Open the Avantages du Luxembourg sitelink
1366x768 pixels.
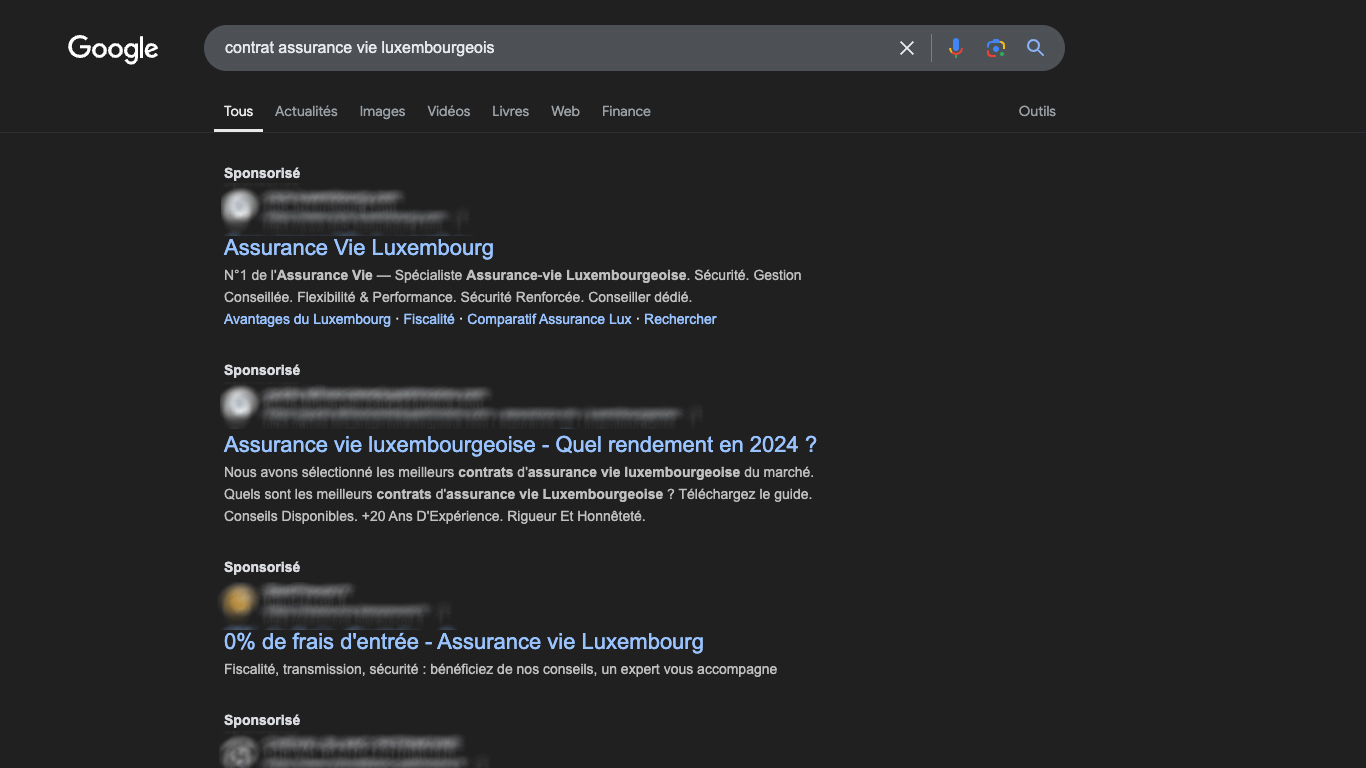point(307,319)
